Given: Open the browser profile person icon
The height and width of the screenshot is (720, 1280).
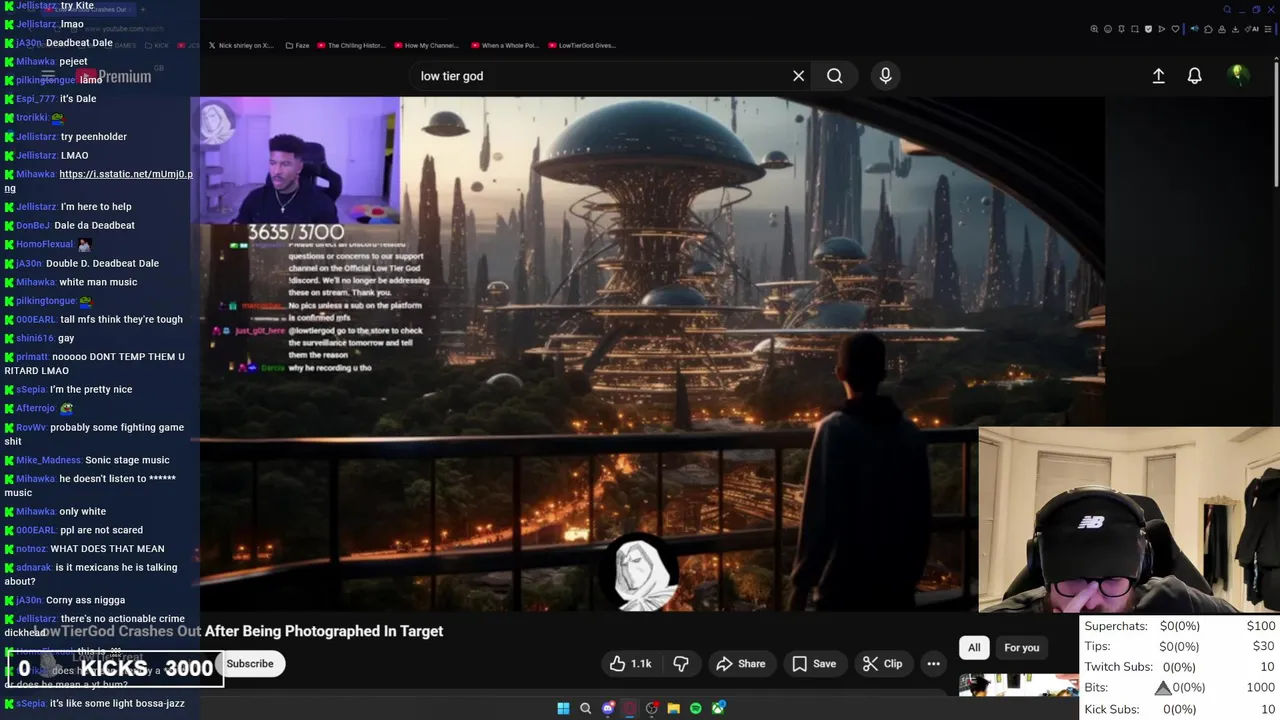Looking at the screenshot, I should 1222,29.
